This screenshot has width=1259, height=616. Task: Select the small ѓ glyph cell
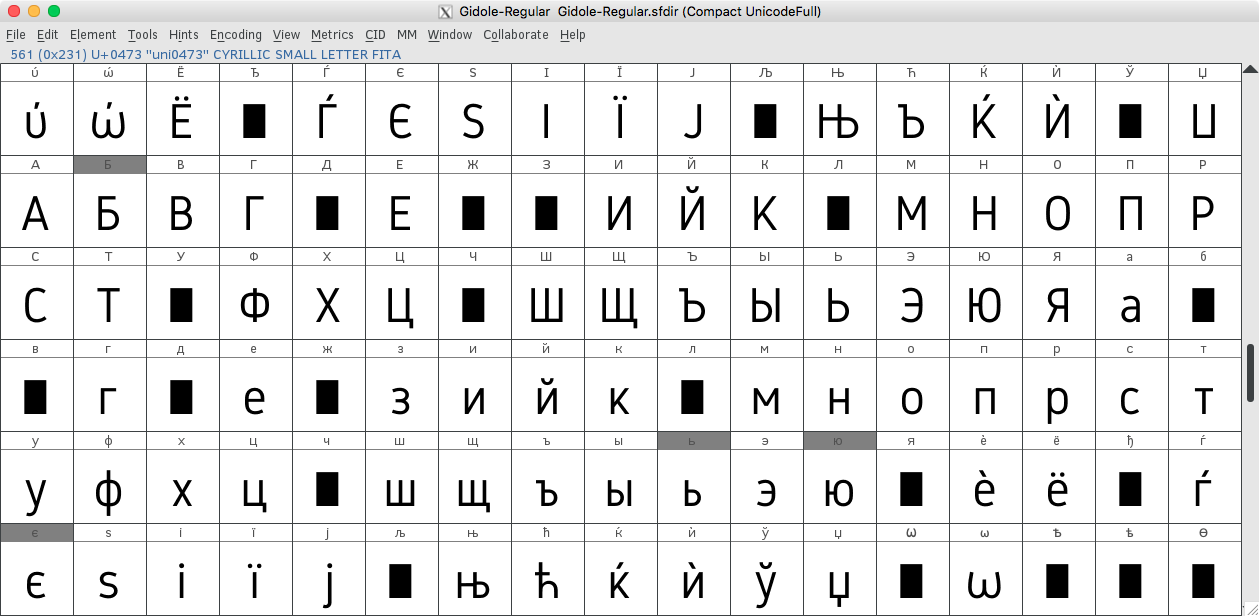point(1204,487)
